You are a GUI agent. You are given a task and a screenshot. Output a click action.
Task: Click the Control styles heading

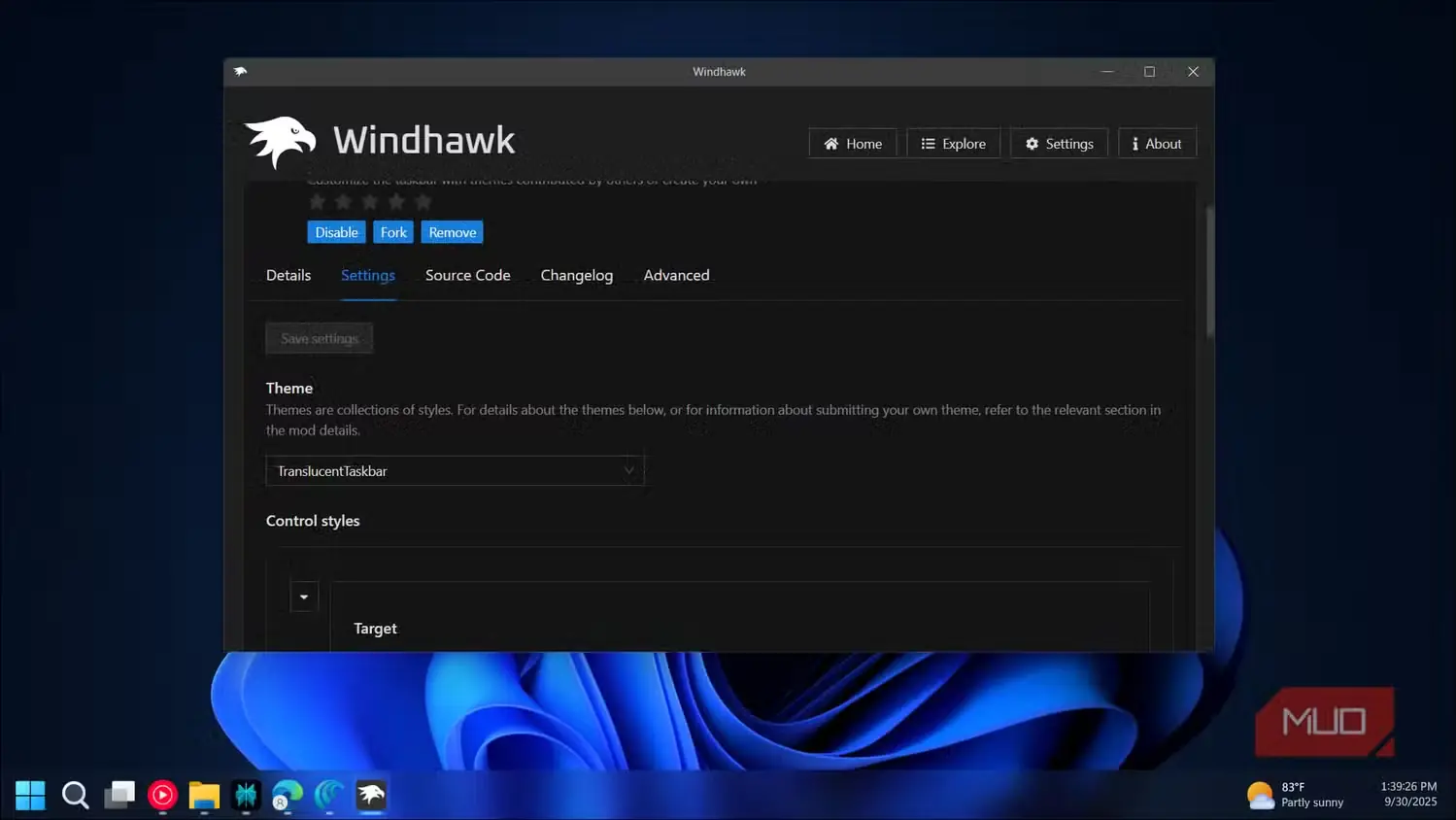click(313, 521)
